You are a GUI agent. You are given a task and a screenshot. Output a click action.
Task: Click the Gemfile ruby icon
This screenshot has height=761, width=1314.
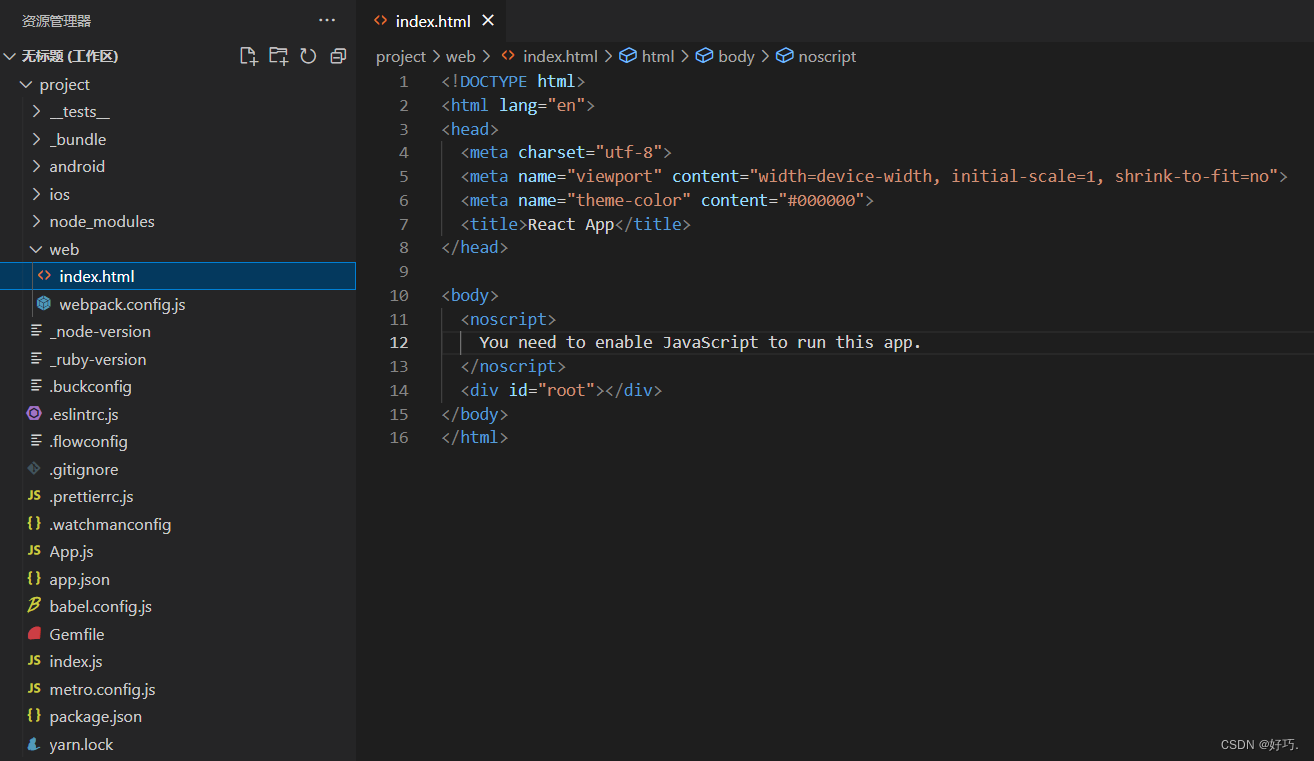34,634
